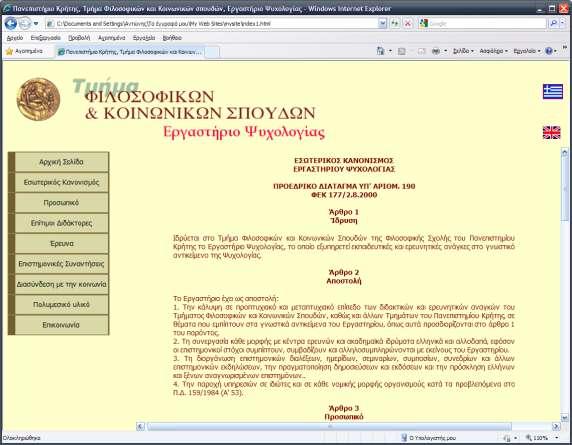572x445 pixels.
Task: Click the browser Forward arrow button
Action: pyautogui.click(x=24, y=24)
